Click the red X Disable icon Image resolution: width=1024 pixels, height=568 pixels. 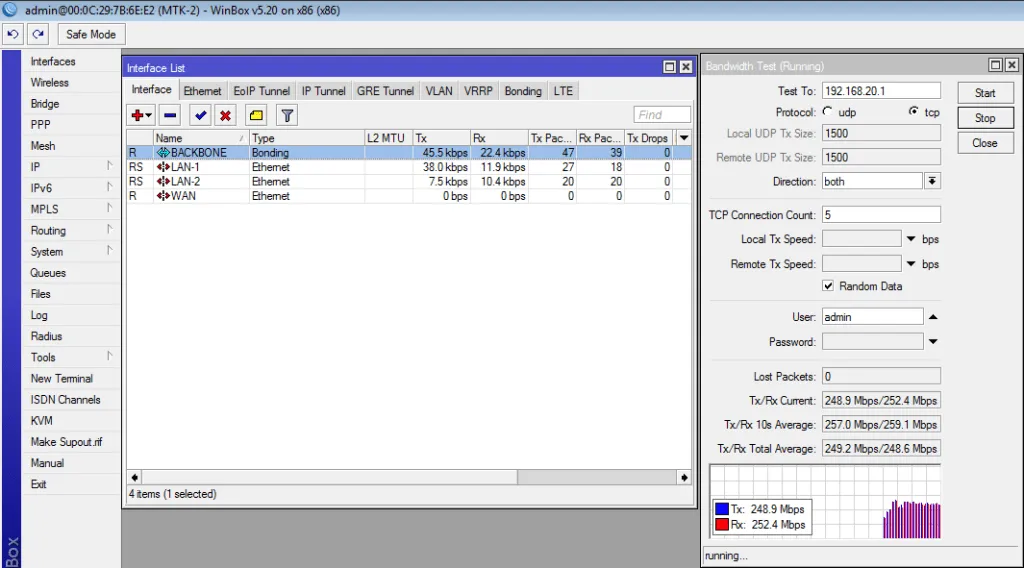225,116
